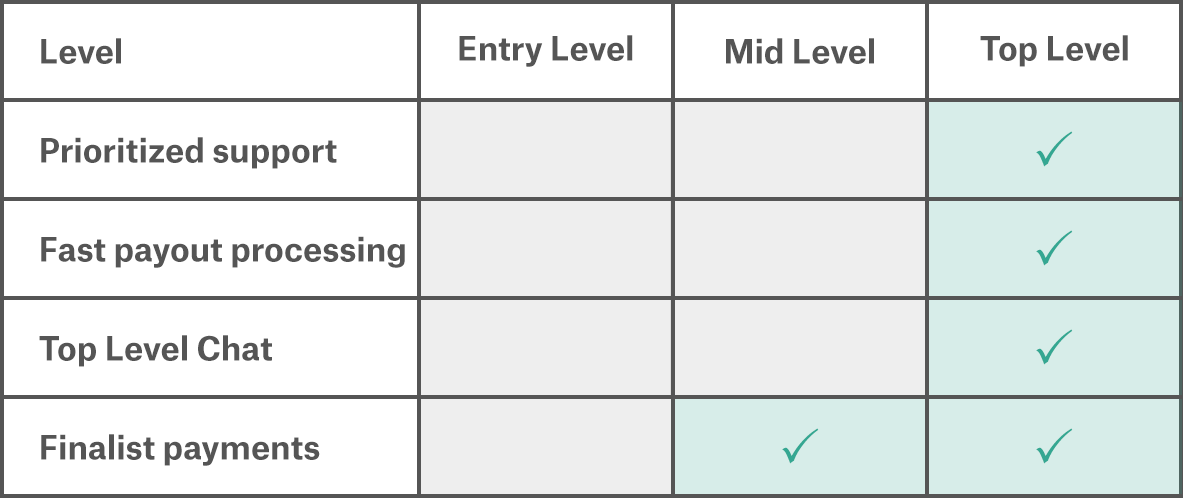Click the empty Mid Level Prioritized support cell

pyautogui.click(x=800, y=150)
